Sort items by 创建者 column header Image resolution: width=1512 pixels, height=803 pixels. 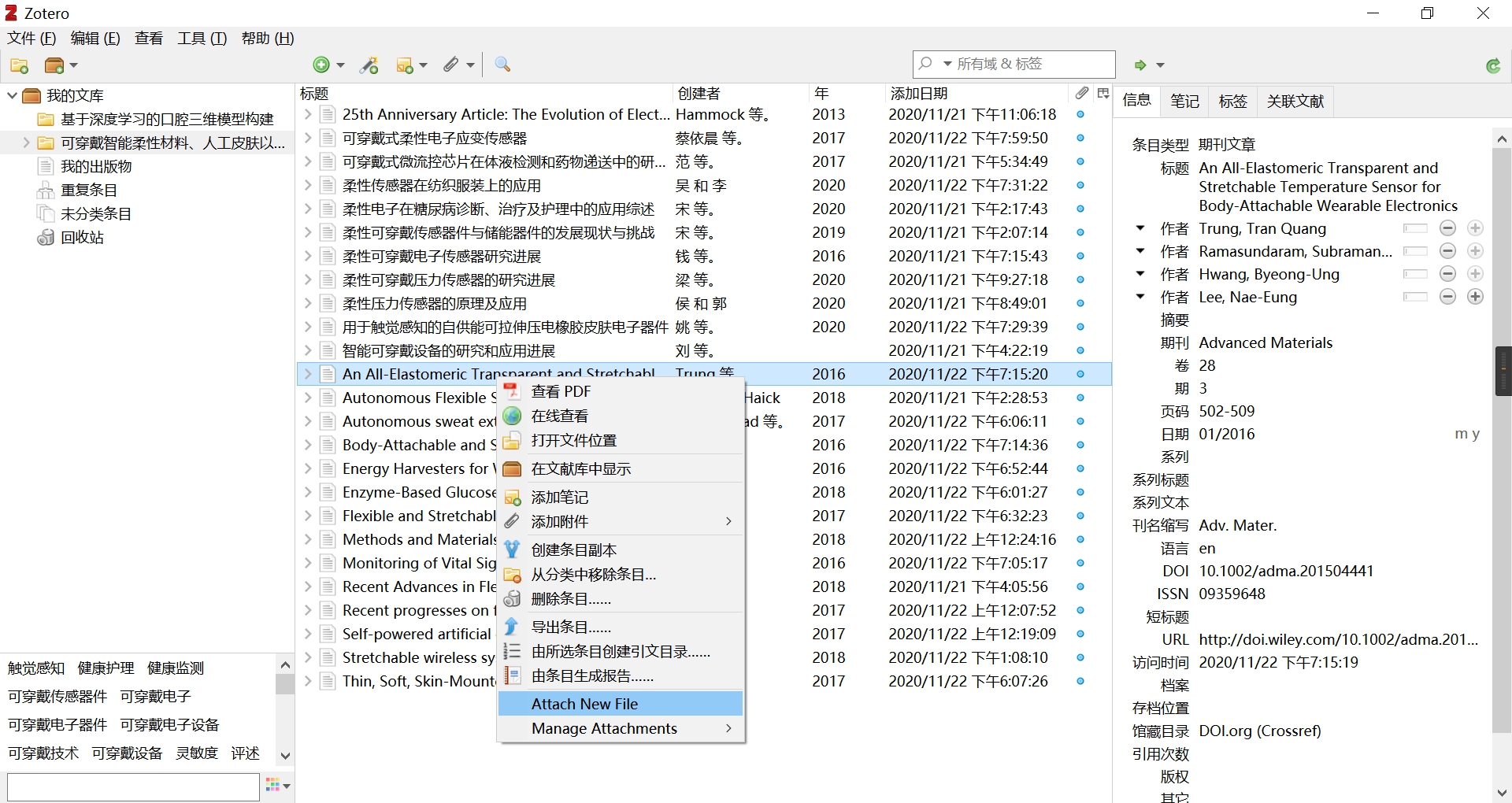coord(740,93)
